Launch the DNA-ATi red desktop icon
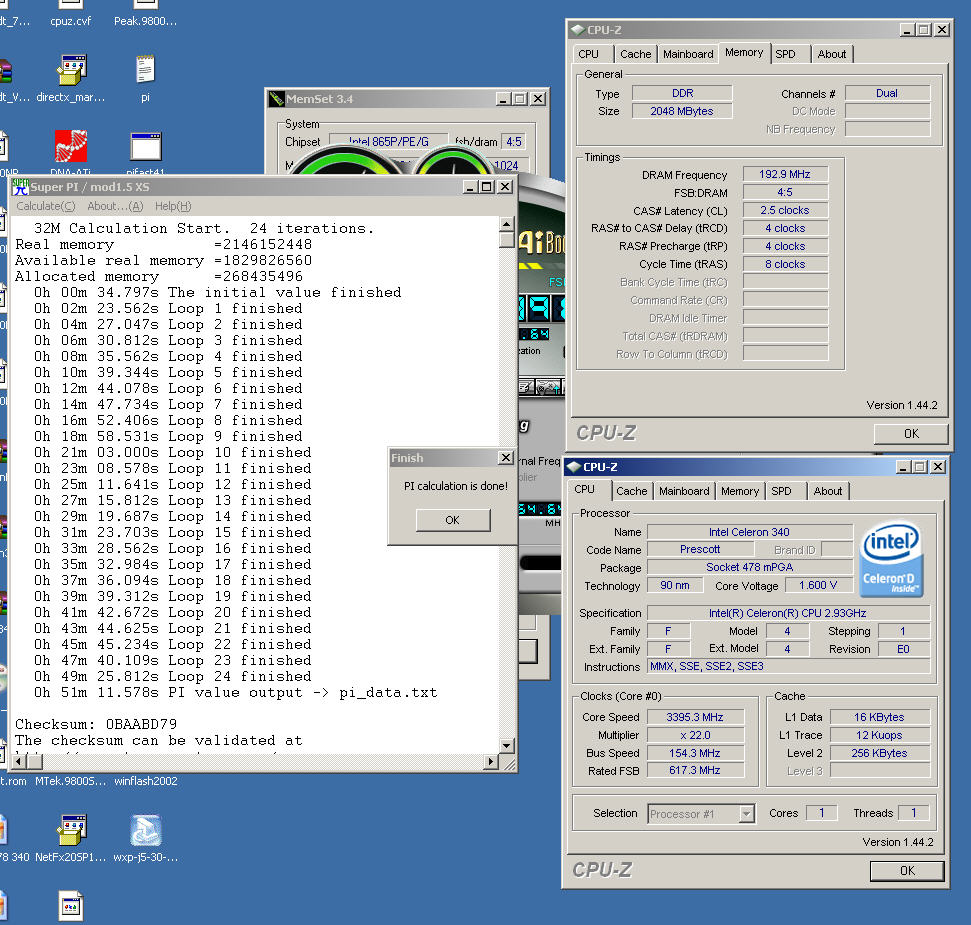Screen dimensions: 971x925 click(71, 145)
